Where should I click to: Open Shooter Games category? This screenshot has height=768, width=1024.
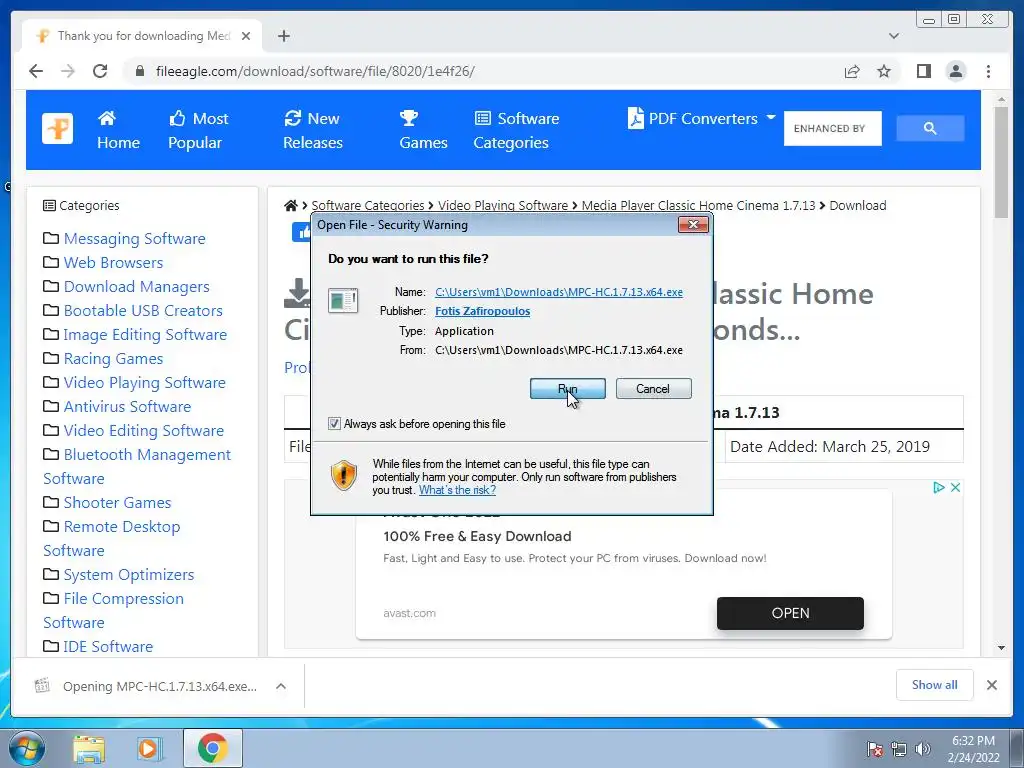118,503
